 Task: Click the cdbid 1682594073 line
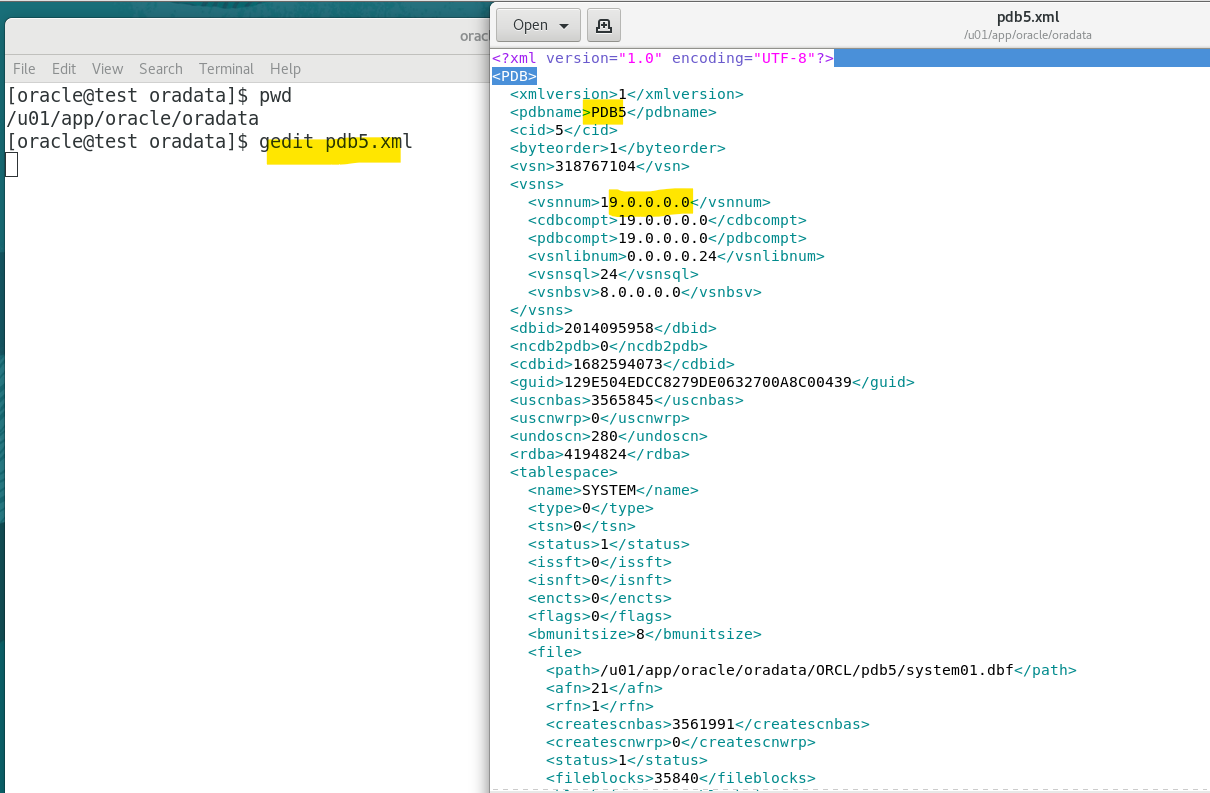(622, 364)
